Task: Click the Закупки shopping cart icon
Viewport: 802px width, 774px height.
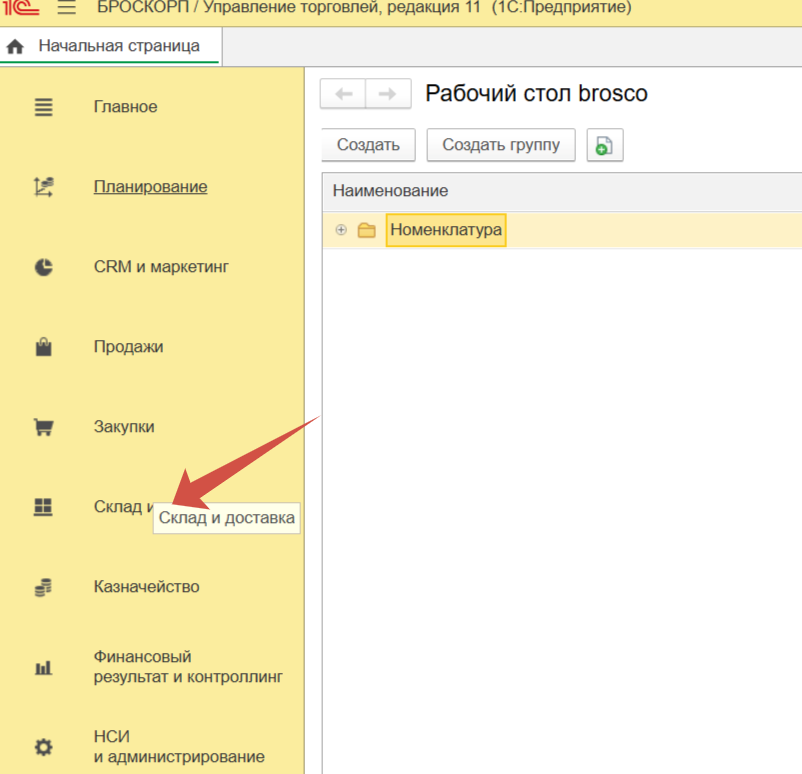Action: click(x=43, y=427)
